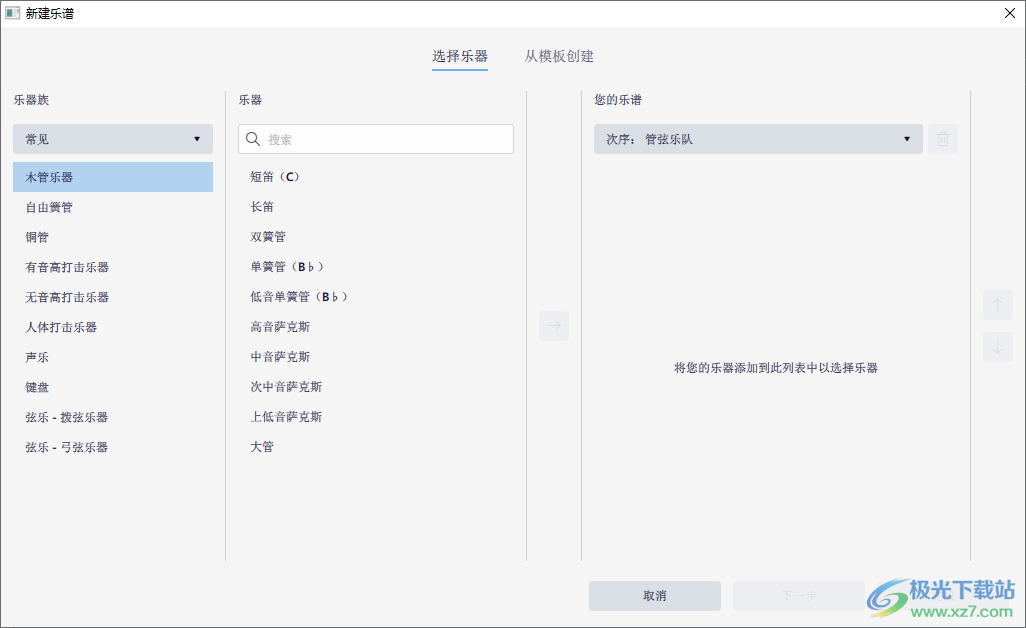Screen dimensions: 1026x628
Task: Open the 常见 instrument family filter dropdown
Action: [x=112, y=139]
